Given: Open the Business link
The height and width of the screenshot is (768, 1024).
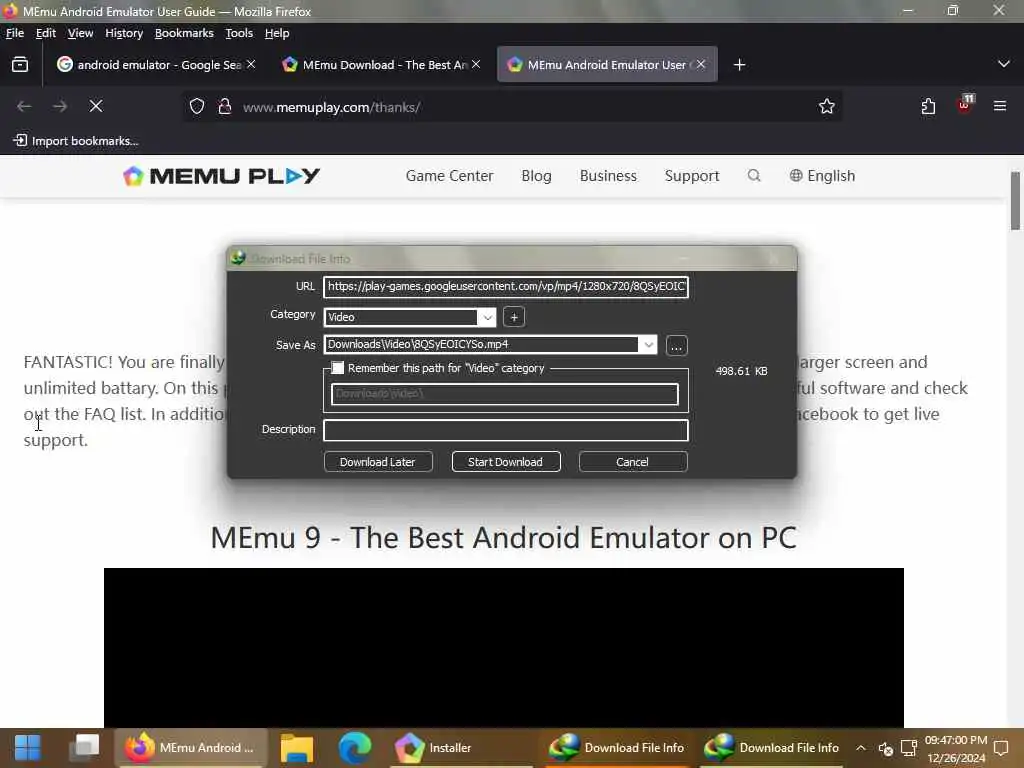Looking at the screenshot, I should click(608, 176).
